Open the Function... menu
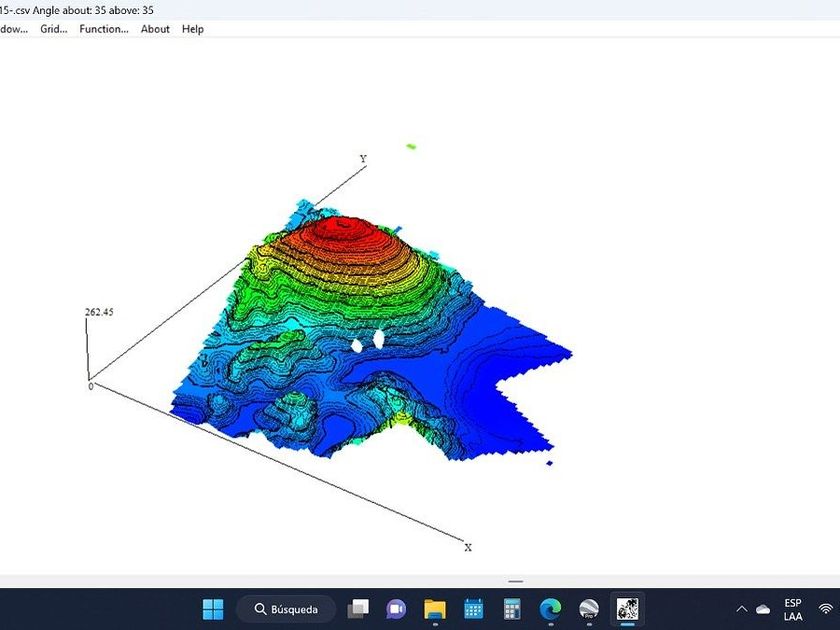840x630 pixels. click(x=104, y=29)
